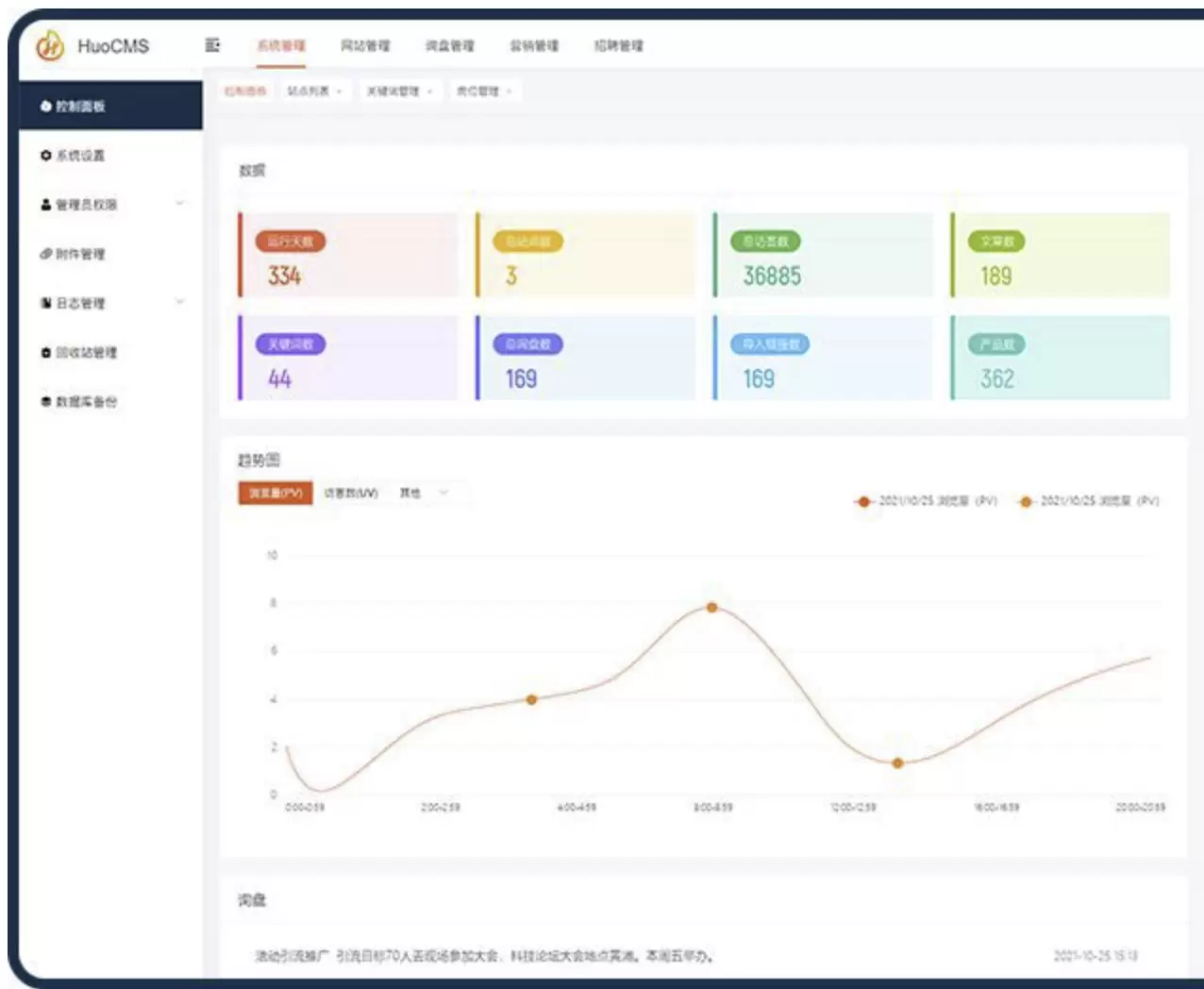
Task: Click the peak data point near 8:00-8:59
Action: (712, 608)
